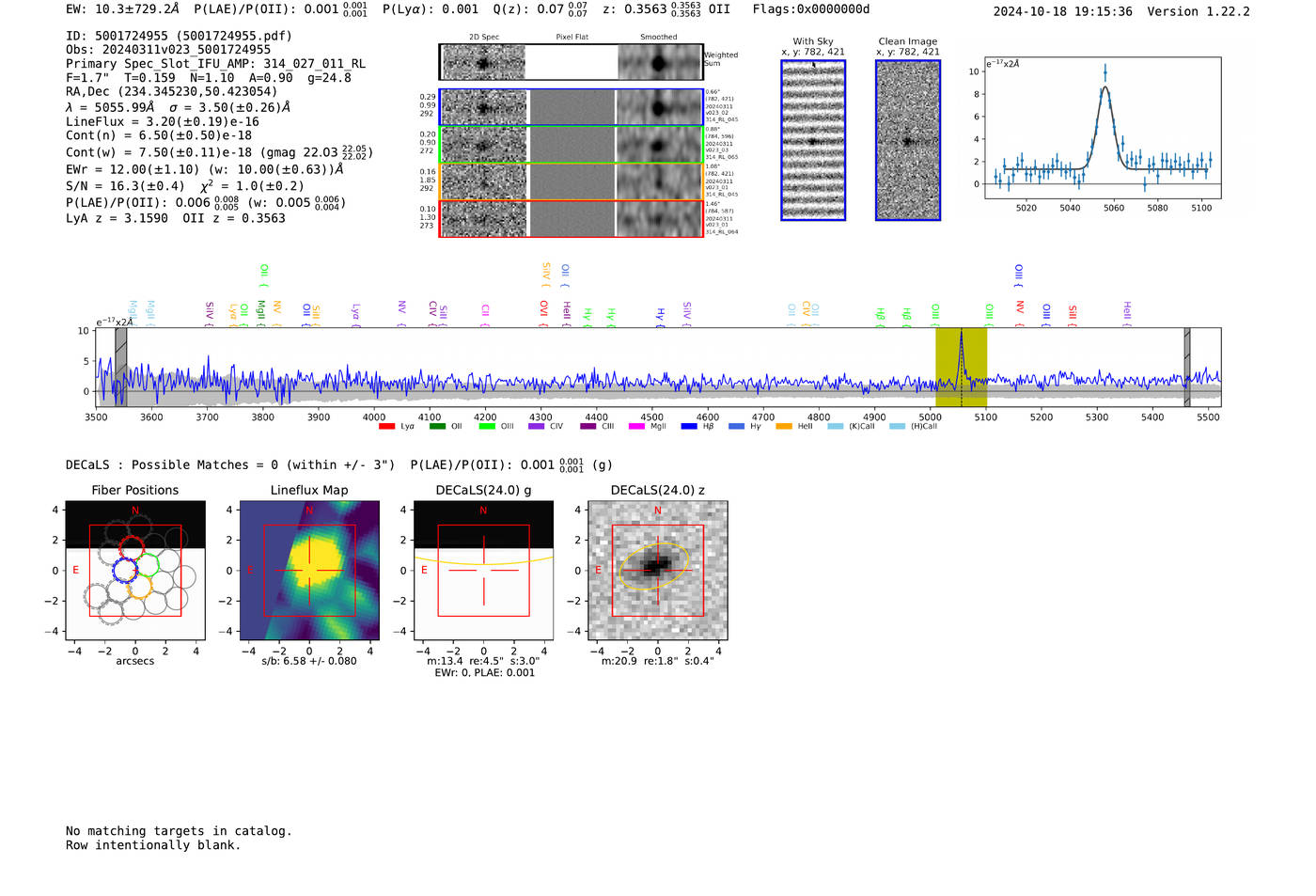1316x896 pixels.
Task: Click the DECaLS : Possible Matches = 0 text
Action: (230, 464)
